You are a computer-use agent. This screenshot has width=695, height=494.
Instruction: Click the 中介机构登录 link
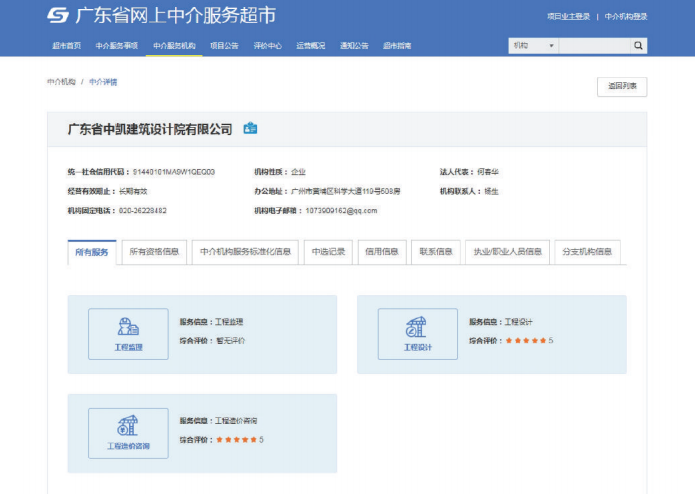[626, 17]
